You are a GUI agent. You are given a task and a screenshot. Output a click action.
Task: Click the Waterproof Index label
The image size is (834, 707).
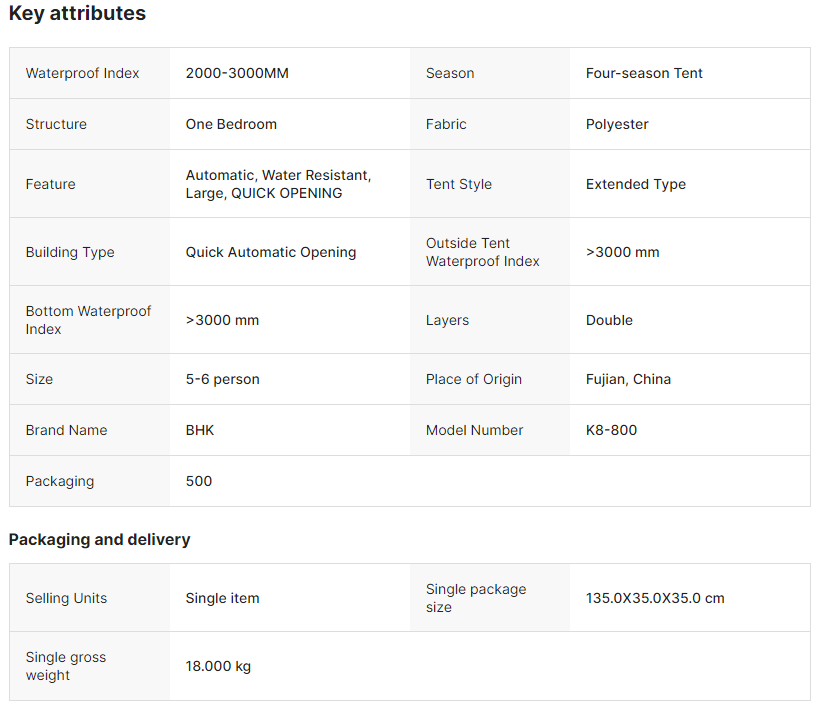pyautogui.click(x=82, y=73)
